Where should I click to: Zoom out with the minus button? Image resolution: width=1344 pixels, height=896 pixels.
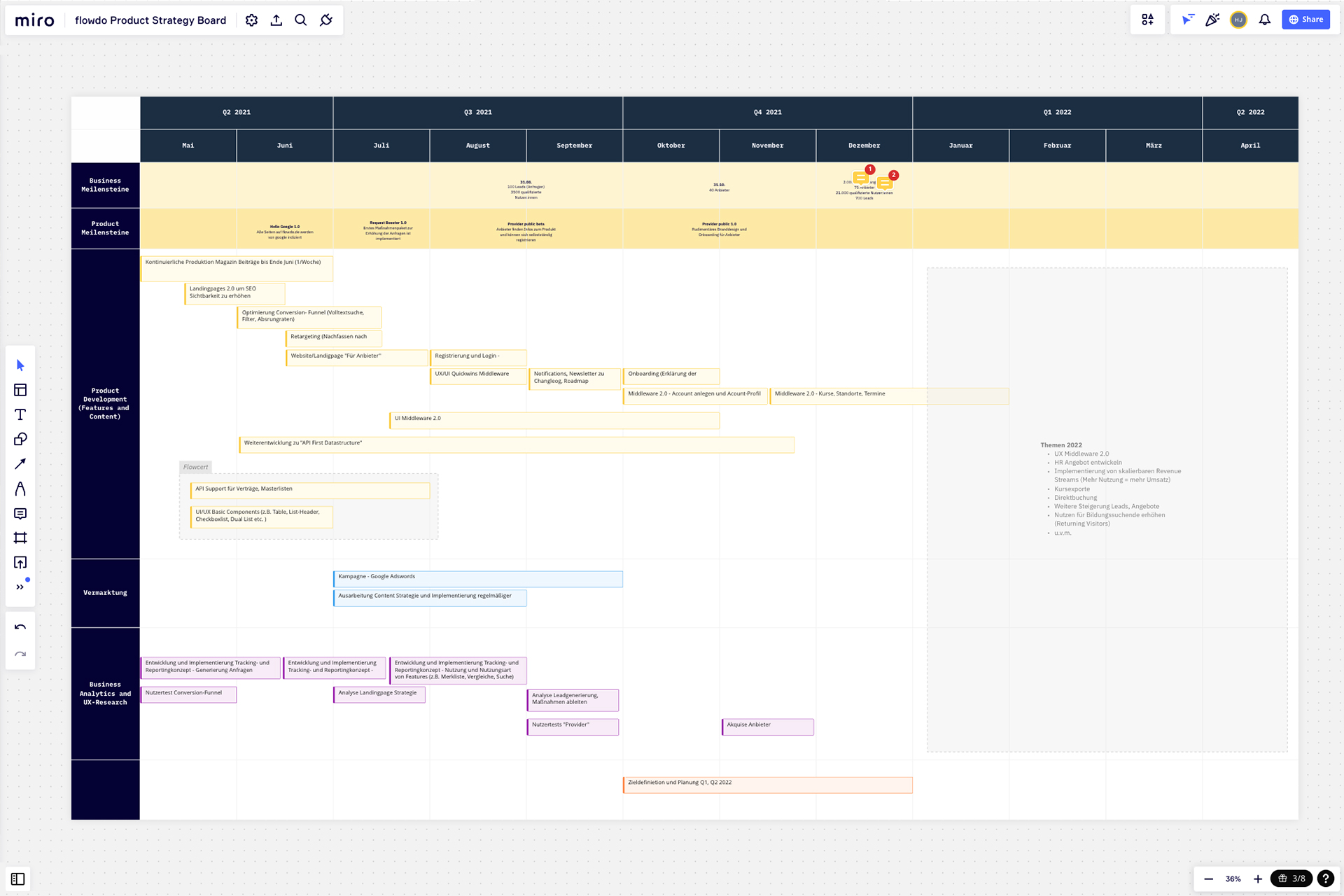(1209, 879)
